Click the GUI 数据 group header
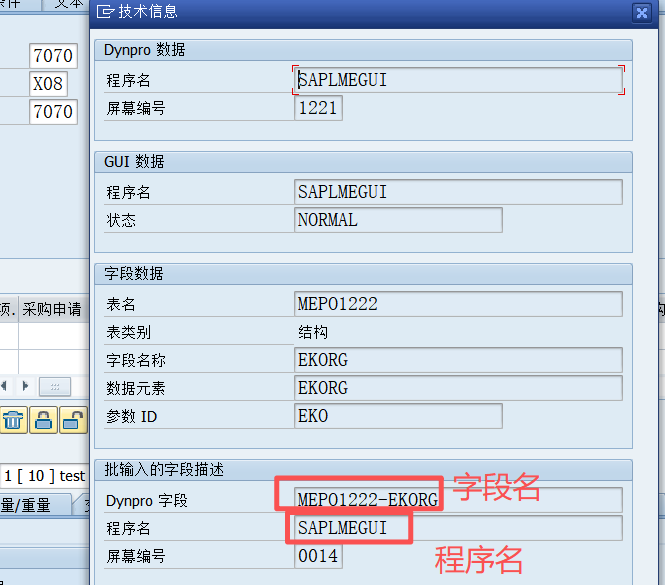 (363, 162)
